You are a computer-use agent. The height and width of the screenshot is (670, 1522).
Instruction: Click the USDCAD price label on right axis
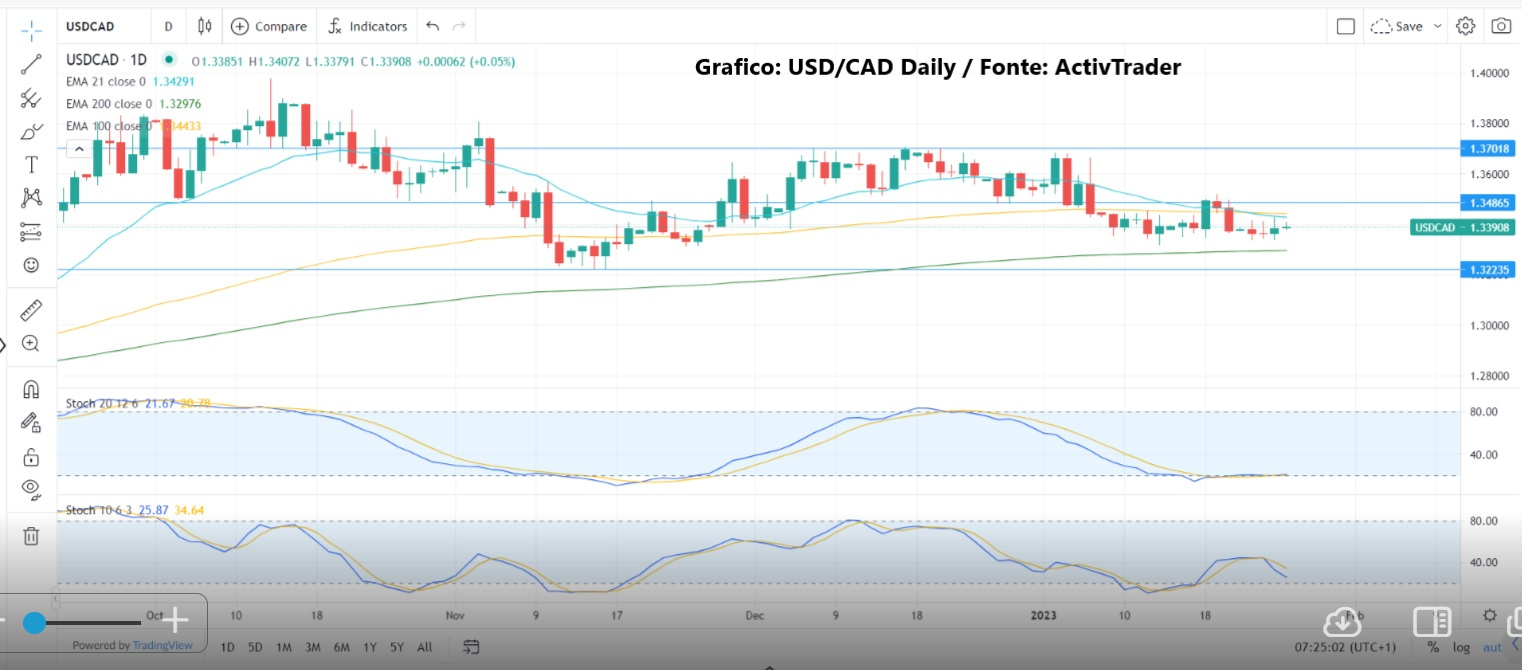[1463, 227]
